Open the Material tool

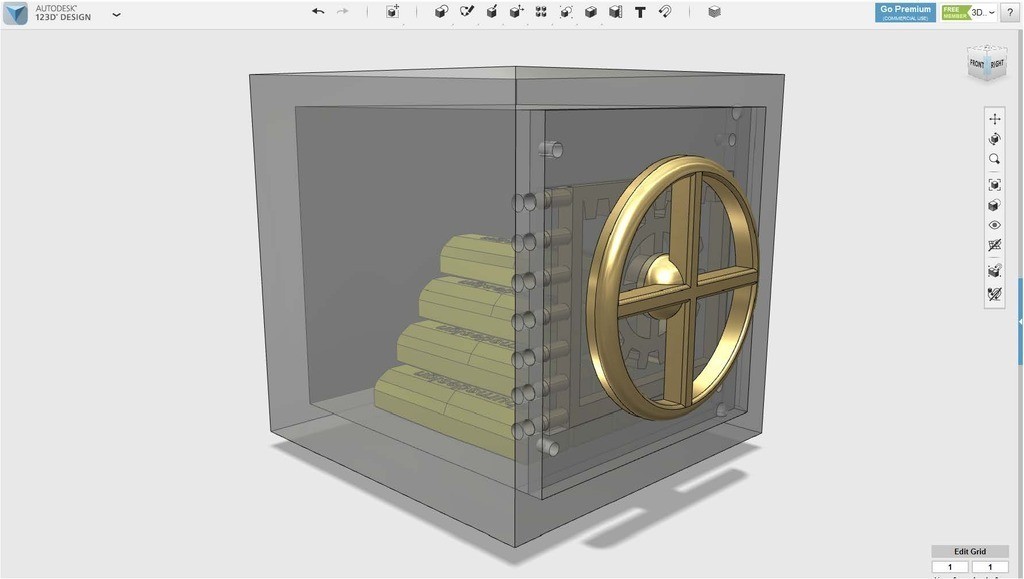click(x=714, y=12)
